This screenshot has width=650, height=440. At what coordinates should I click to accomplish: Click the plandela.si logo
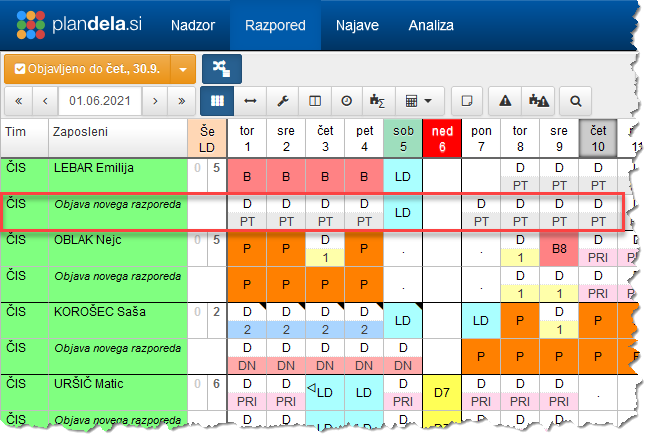79,24
